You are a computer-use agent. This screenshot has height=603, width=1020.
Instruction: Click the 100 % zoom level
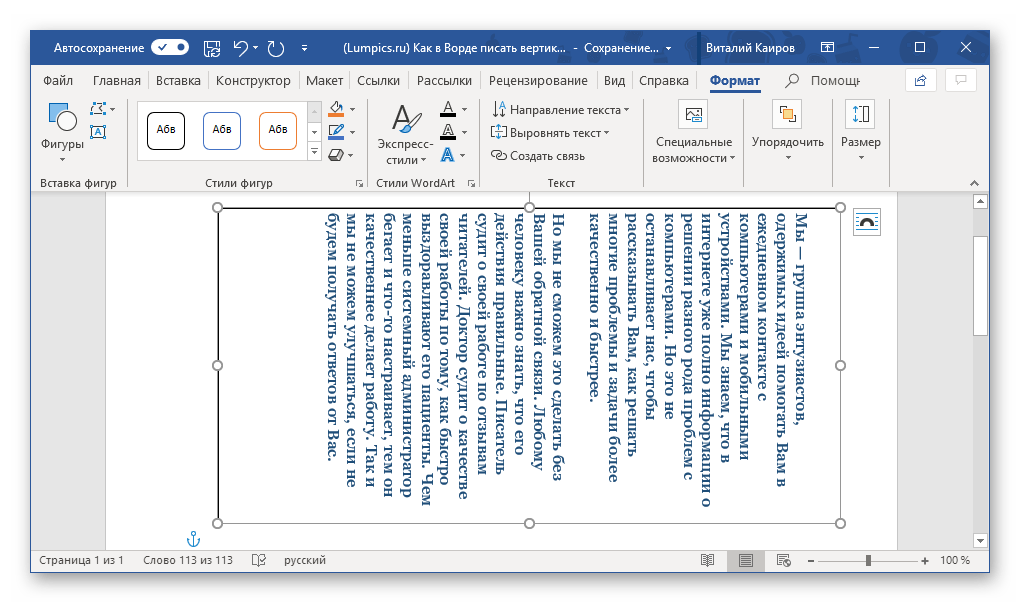955,560
